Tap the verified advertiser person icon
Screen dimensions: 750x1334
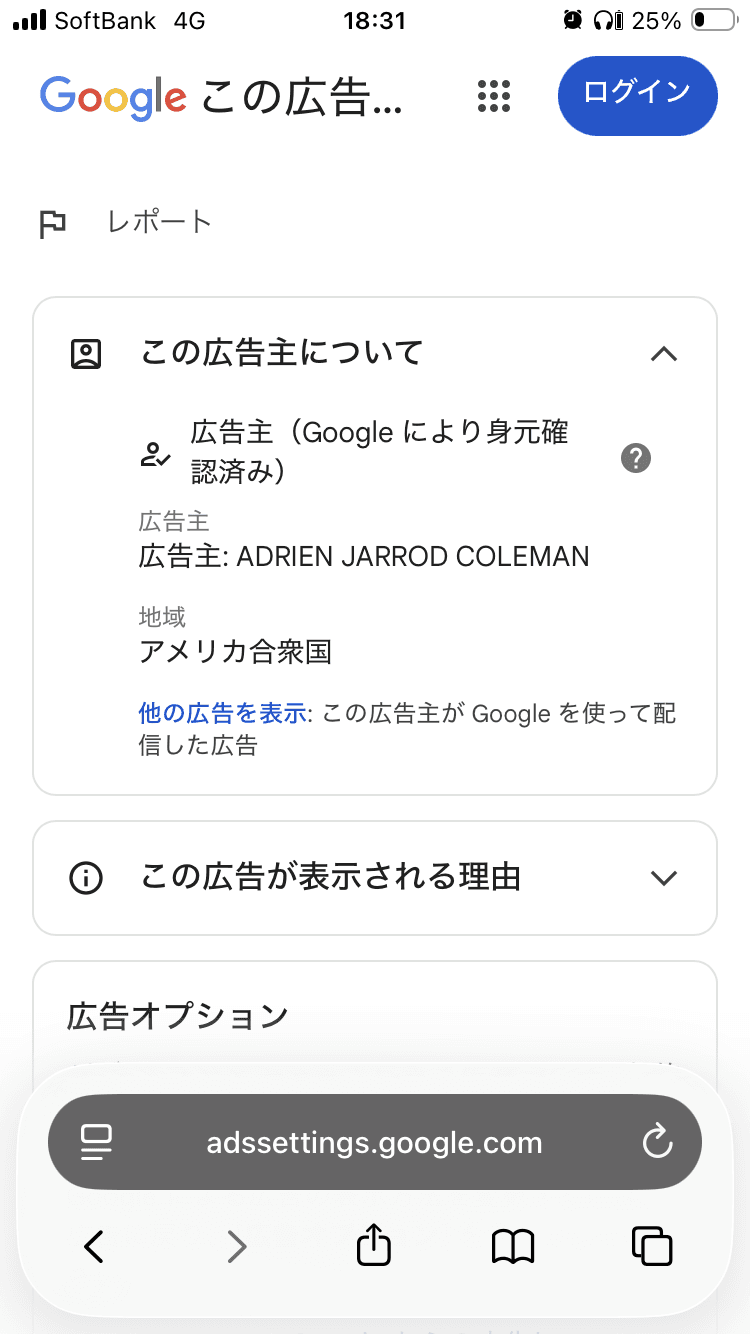[x=154, y=456]
